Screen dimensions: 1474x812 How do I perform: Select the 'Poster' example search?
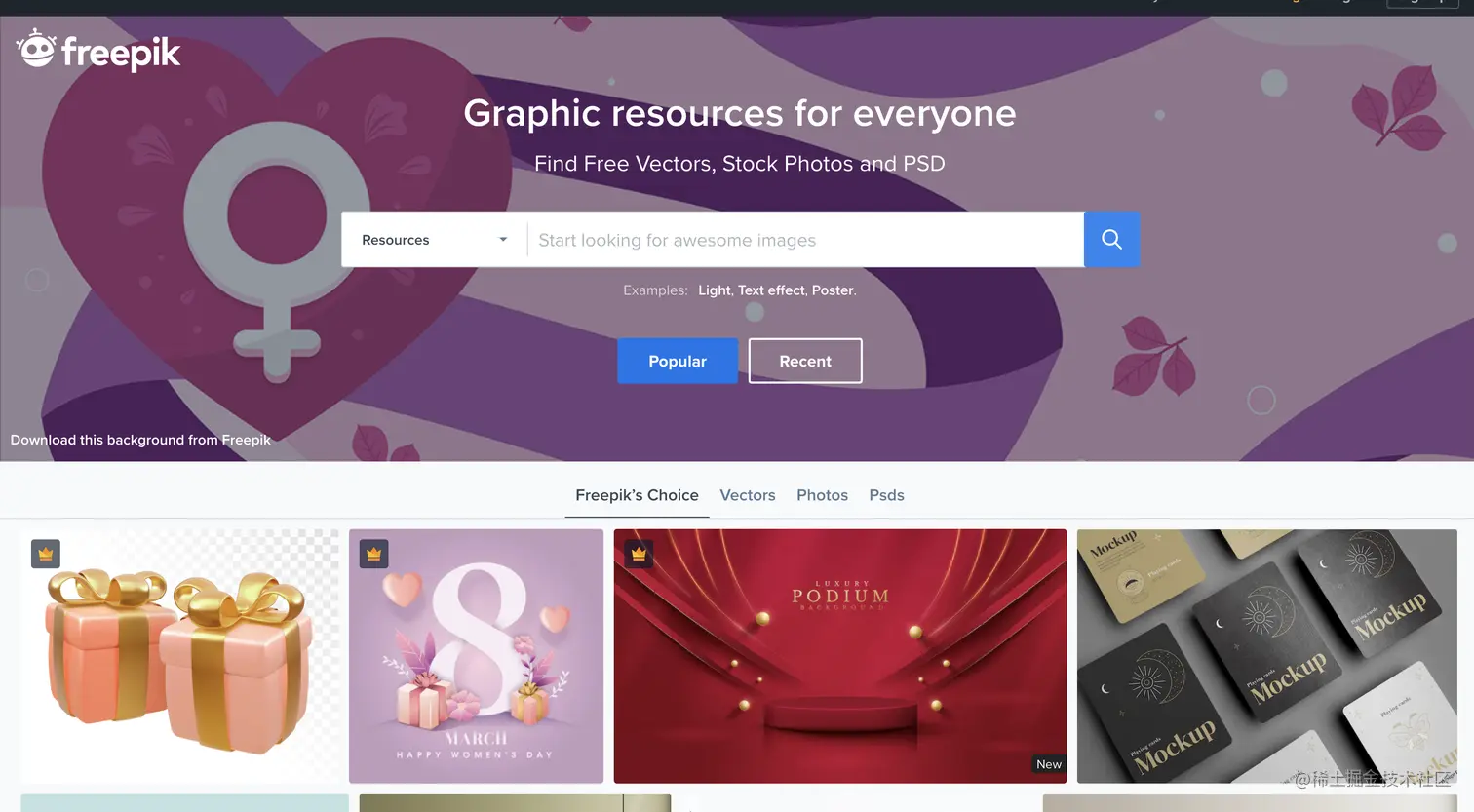tap(833, 290)
